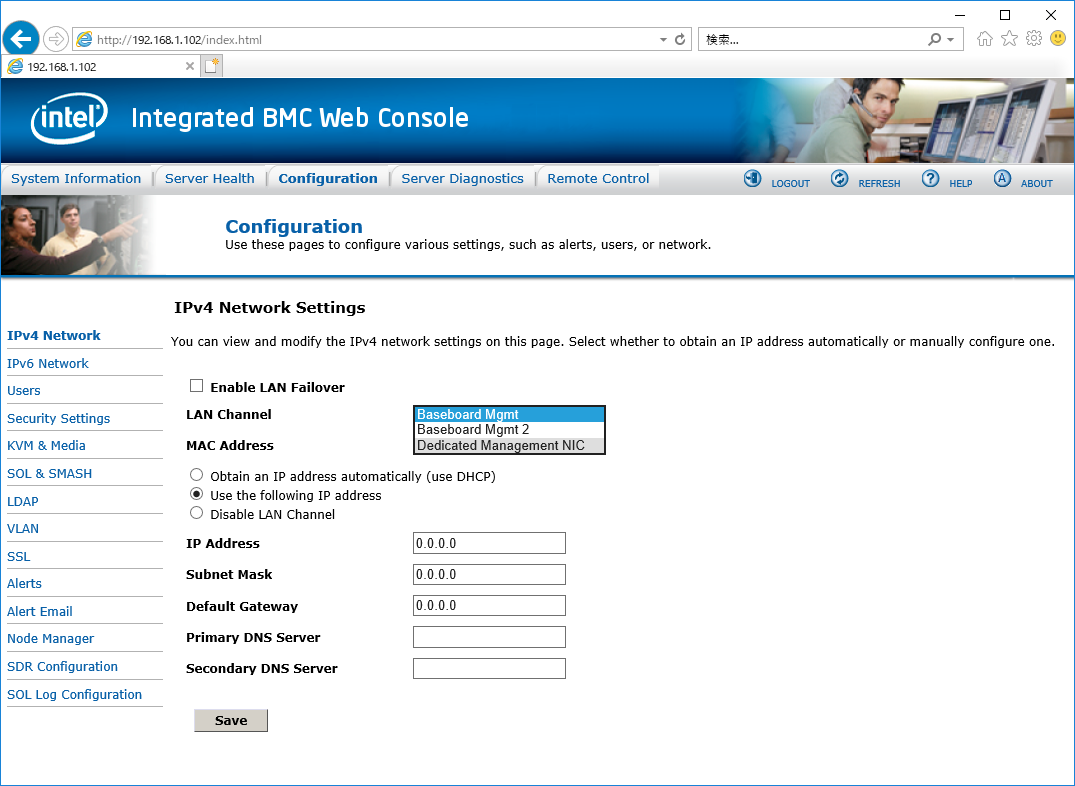Click the Logout icon
This screenshot has width=1075, height=786.
point(752,179)
